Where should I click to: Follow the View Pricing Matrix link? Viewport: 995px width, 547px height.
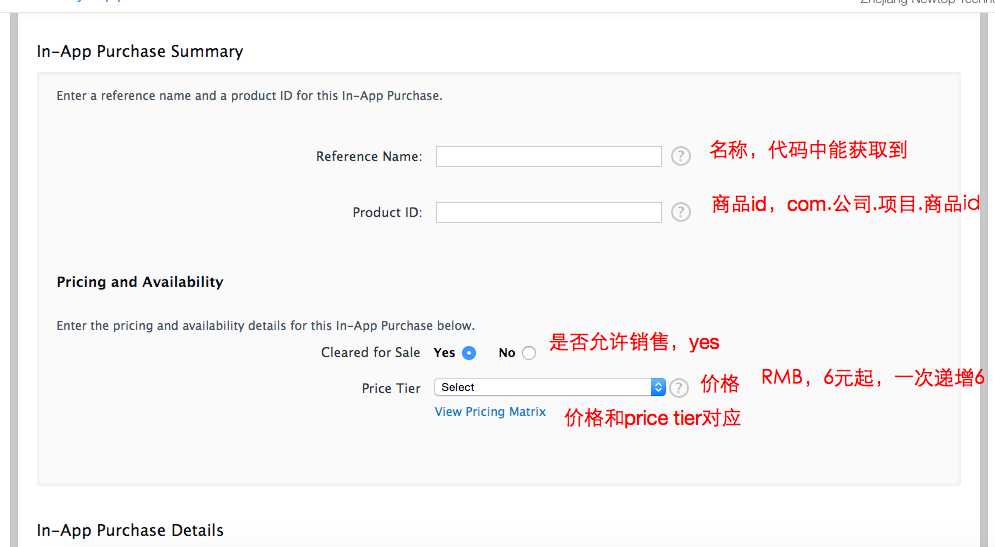490,412
